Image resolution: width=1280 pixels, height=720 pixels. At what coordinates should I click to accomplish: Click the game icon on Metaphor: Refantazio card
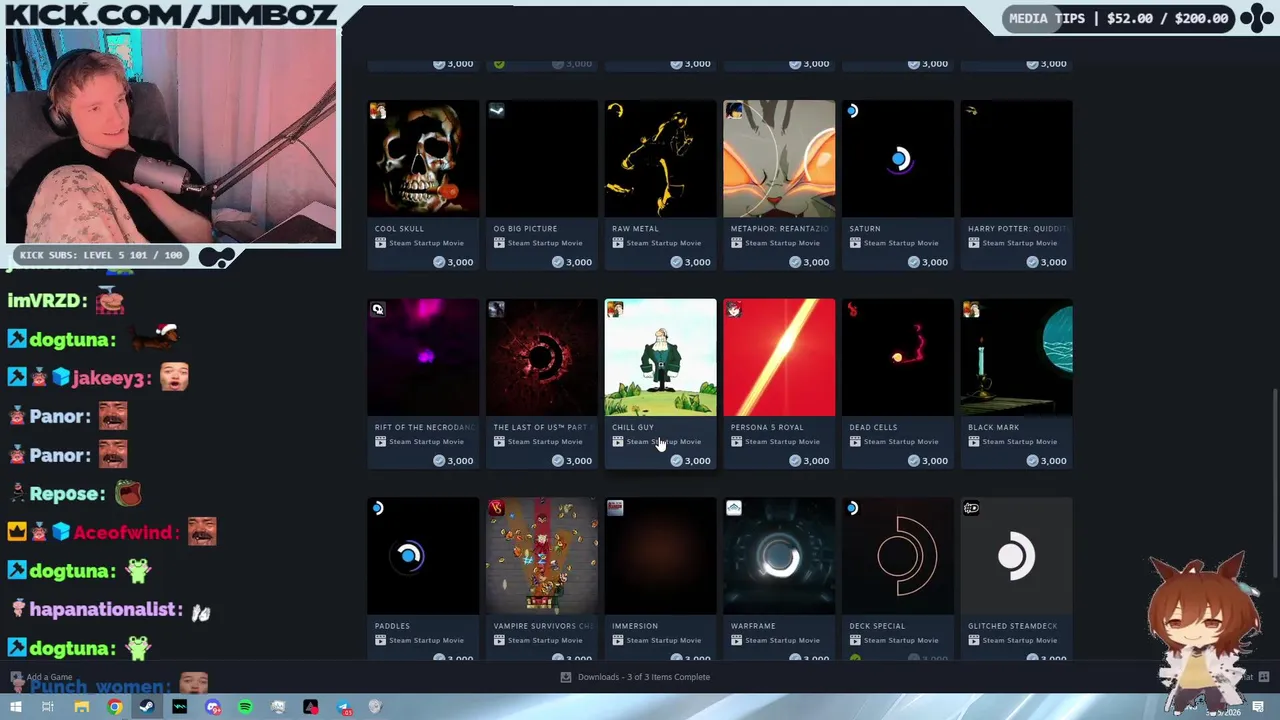(734, 111)
